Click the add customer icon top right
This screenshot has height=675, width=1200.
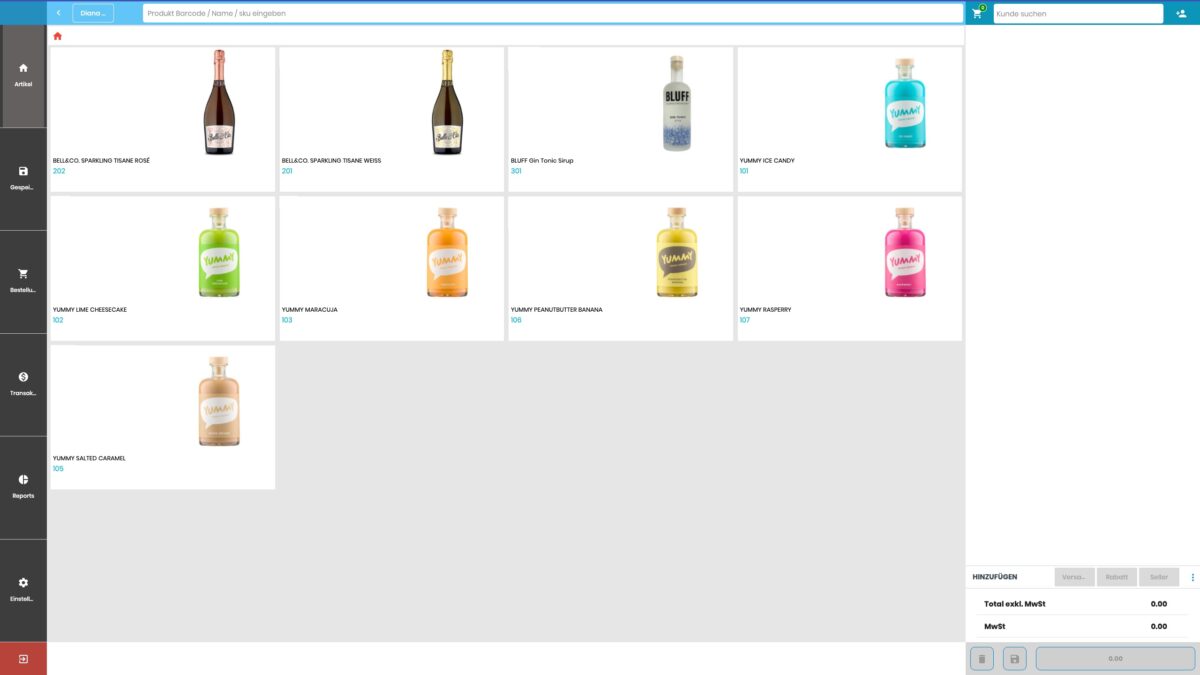coord(1183,13)
